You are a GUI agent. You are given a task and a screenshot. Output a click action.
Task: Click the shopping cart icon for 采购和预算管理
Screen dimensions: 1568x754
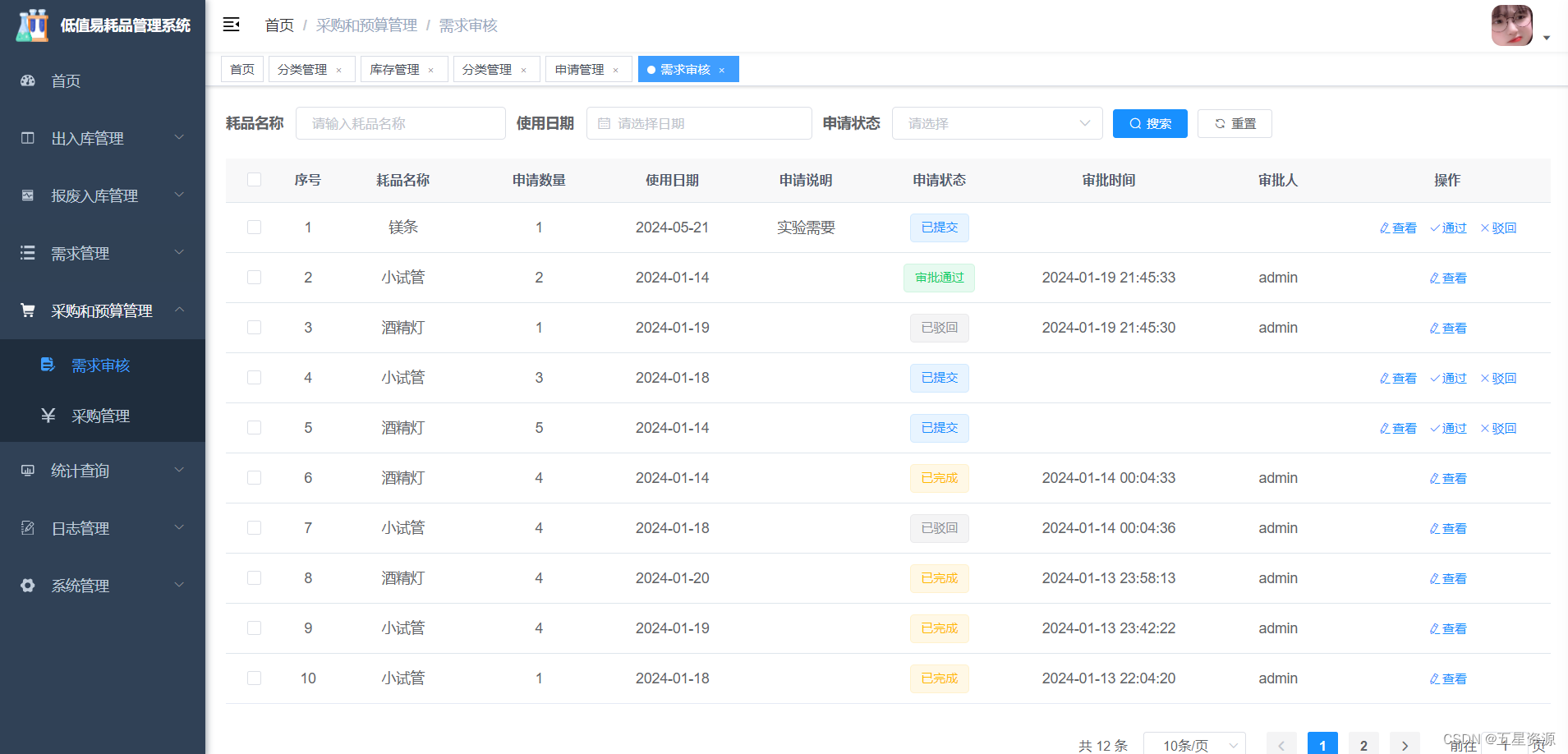28,310
